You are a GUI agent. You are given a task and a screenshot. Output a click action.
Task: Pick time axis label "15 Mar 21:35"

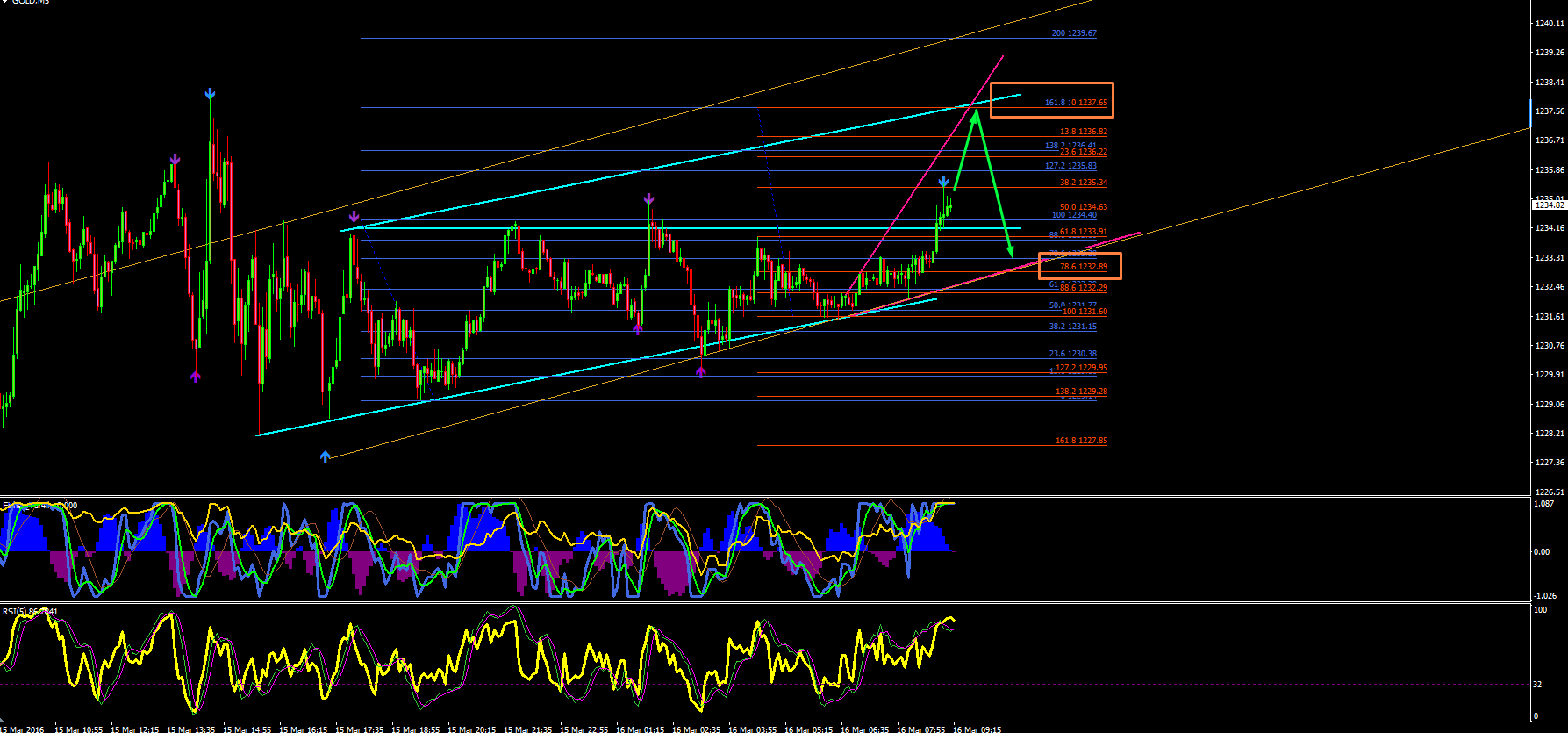click(527, 729)
